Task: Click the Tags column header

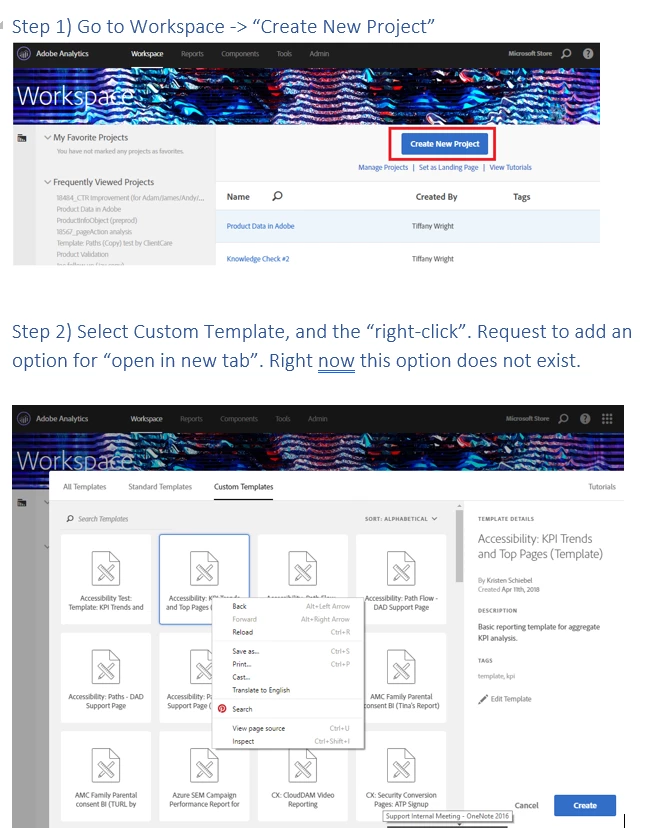Action: point(521,197)
